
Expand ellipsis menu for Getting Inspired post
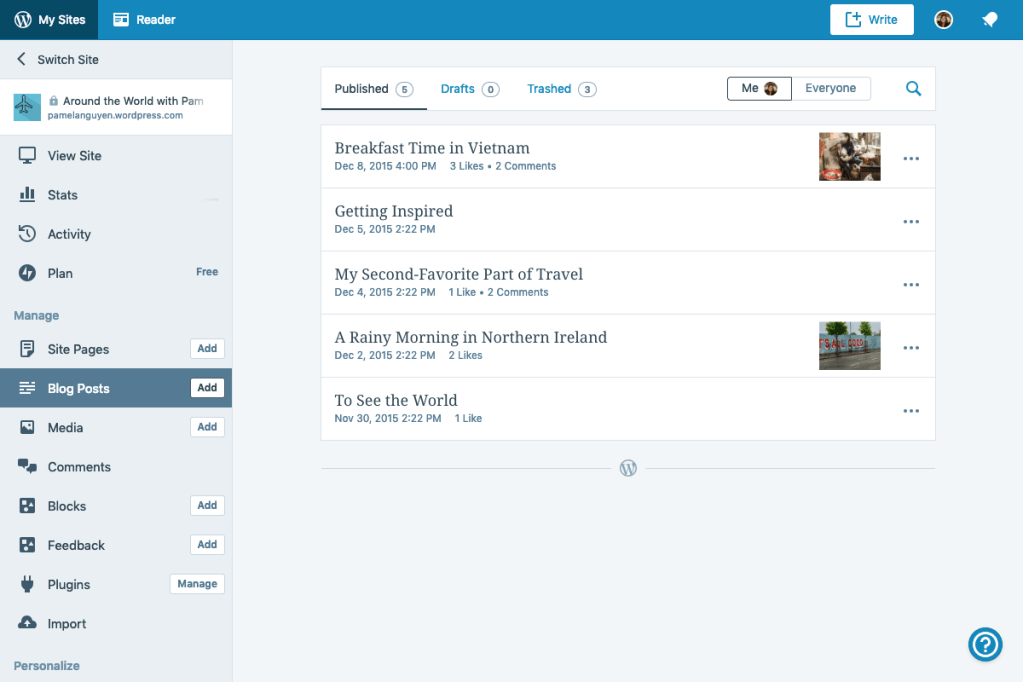pyautogui.click(x=911, y=221)
